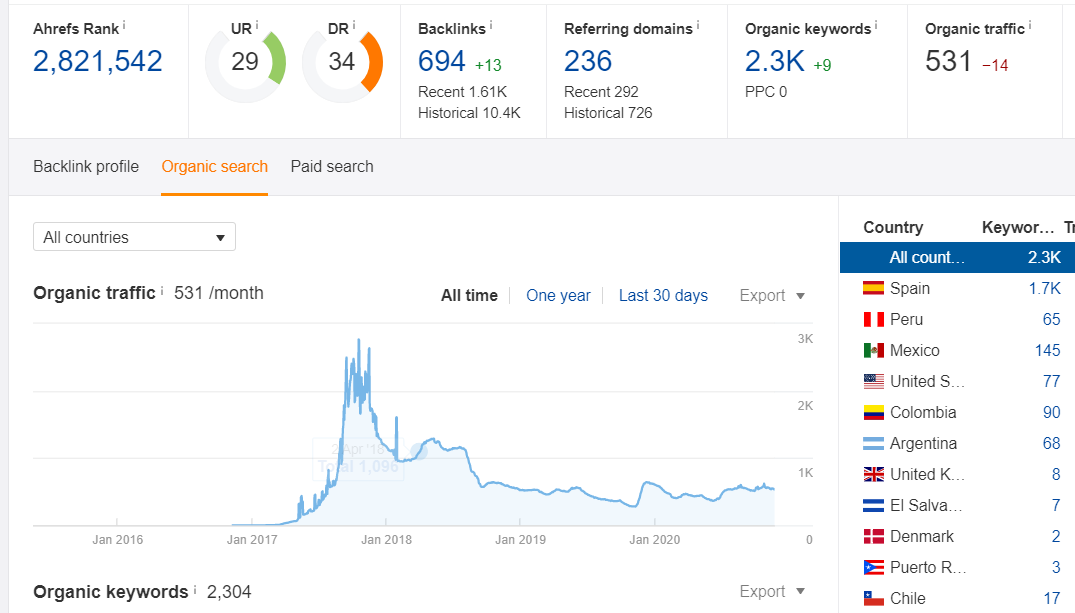Click the Backlinks info icon
1075x613 pixels.
[x=491, y=25]
